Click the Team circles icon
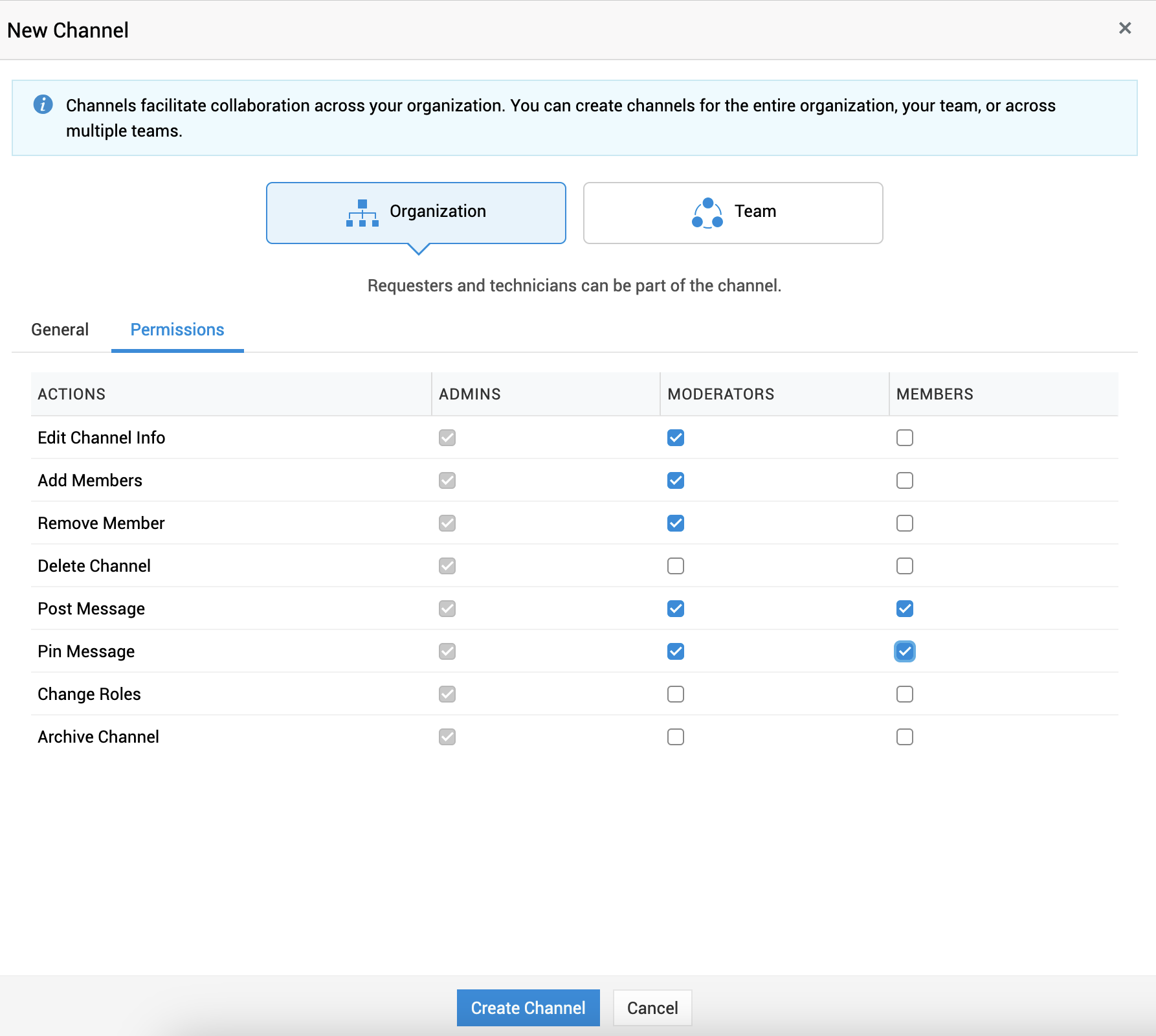Viewport: 1156px width, 1036px height. 707,213
